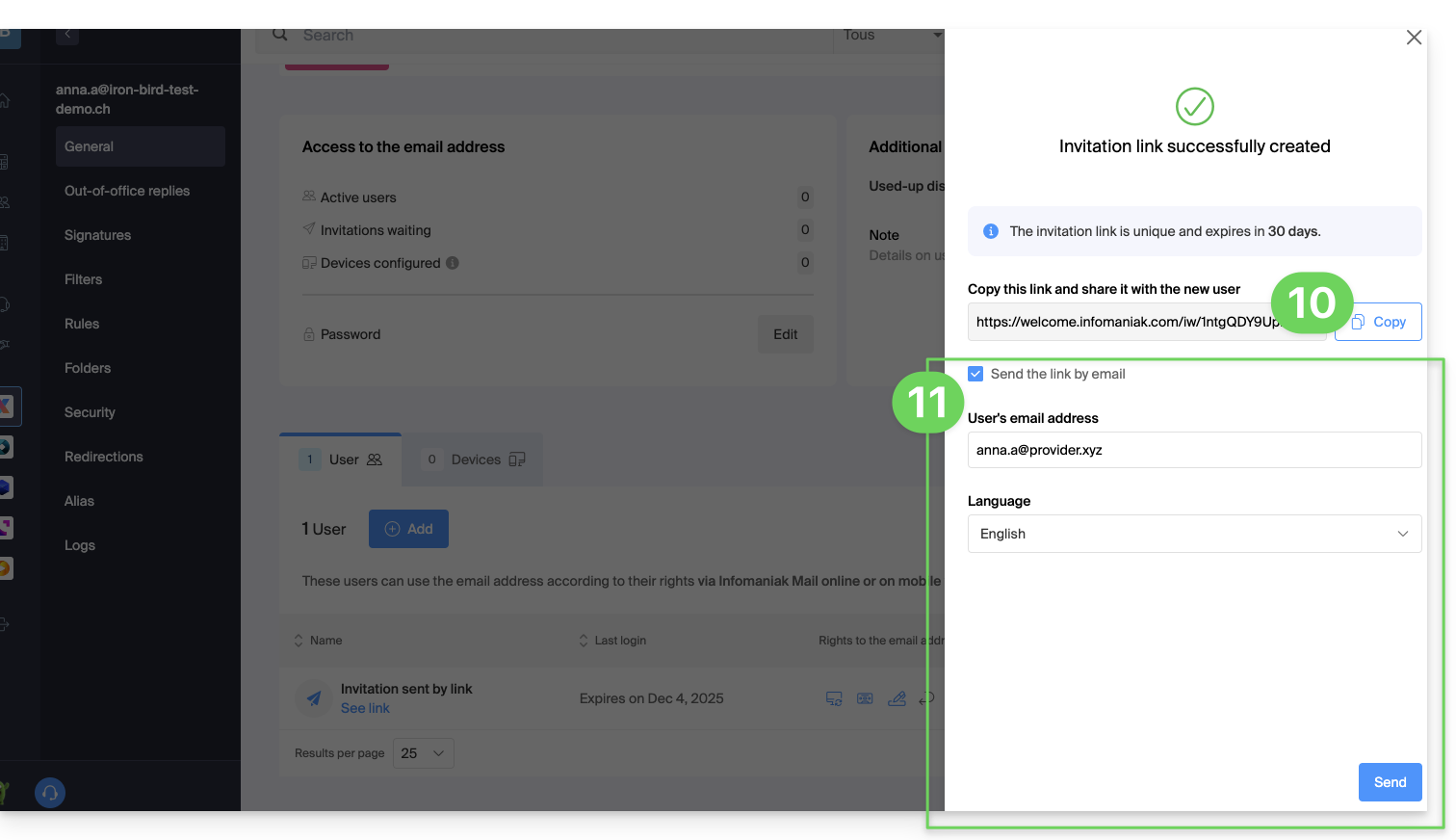Go to the Signatures menu item
This screenshot has width=1456, height=840.
tap(97, 235)
